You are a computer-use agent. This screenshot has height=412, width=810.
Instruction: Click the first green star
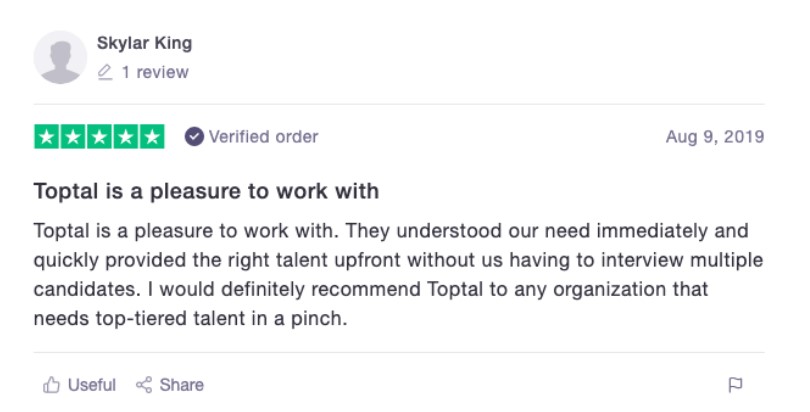(47, 137)
